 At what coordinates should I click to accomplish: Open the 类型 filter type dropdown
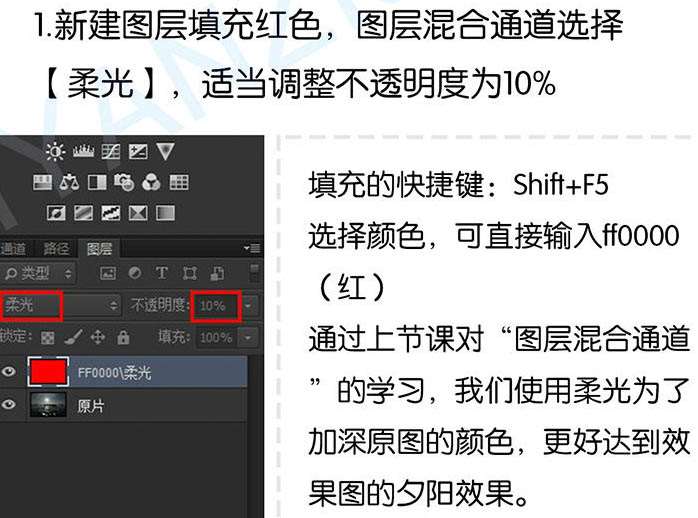pyautogui.click(x=38, y=273)
